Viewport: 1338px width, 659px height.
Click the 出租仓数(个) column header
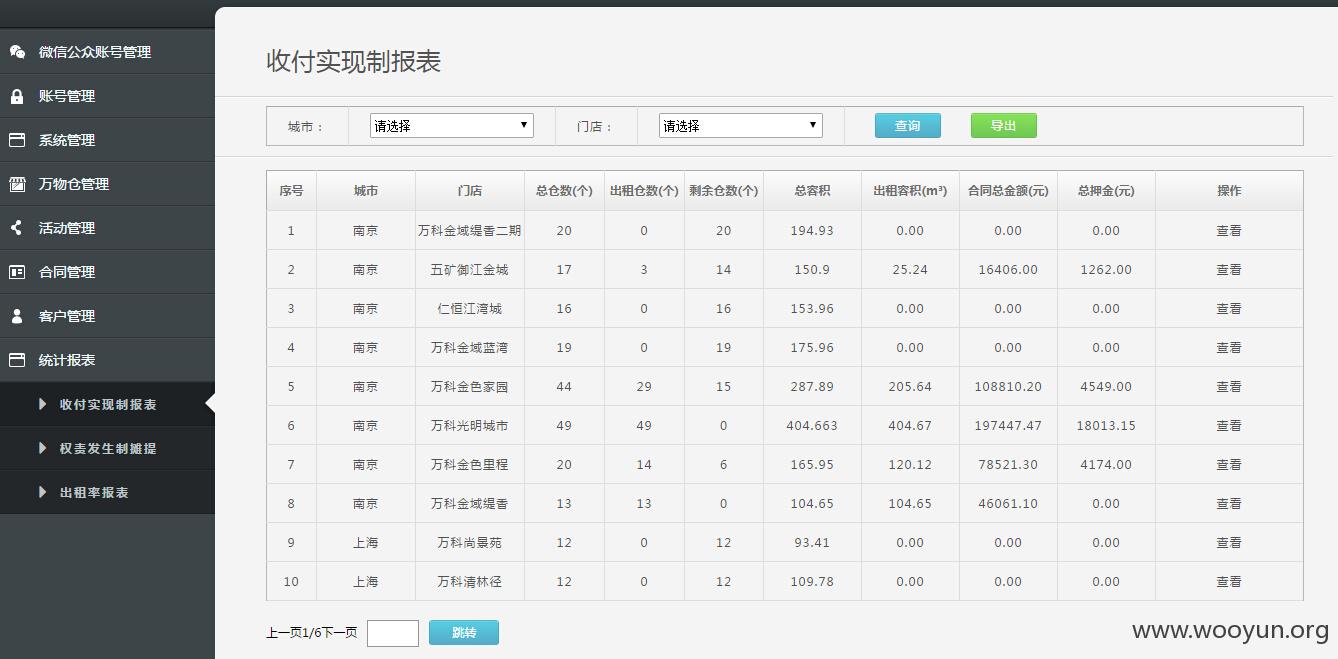pos(644,190)
